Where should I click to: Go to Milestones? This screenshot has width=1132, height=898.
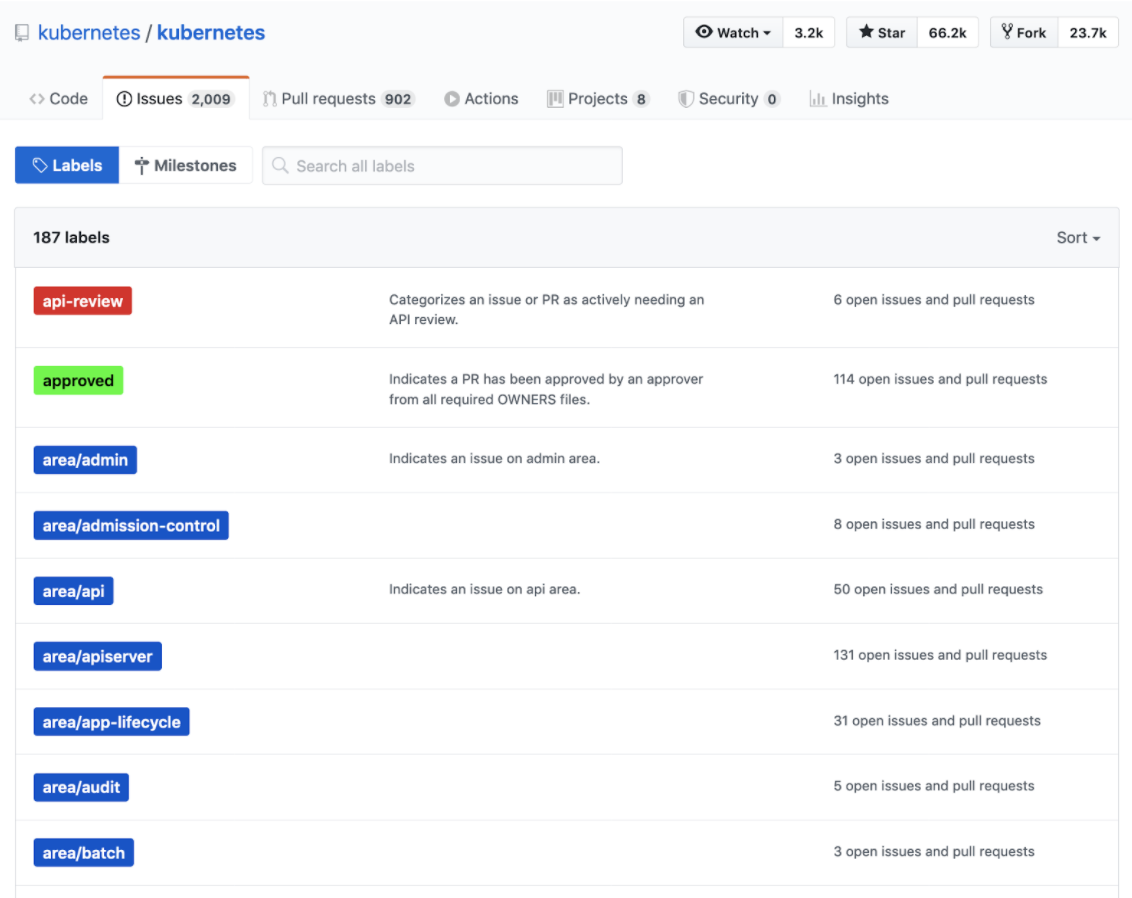click(x=186, y=165)
